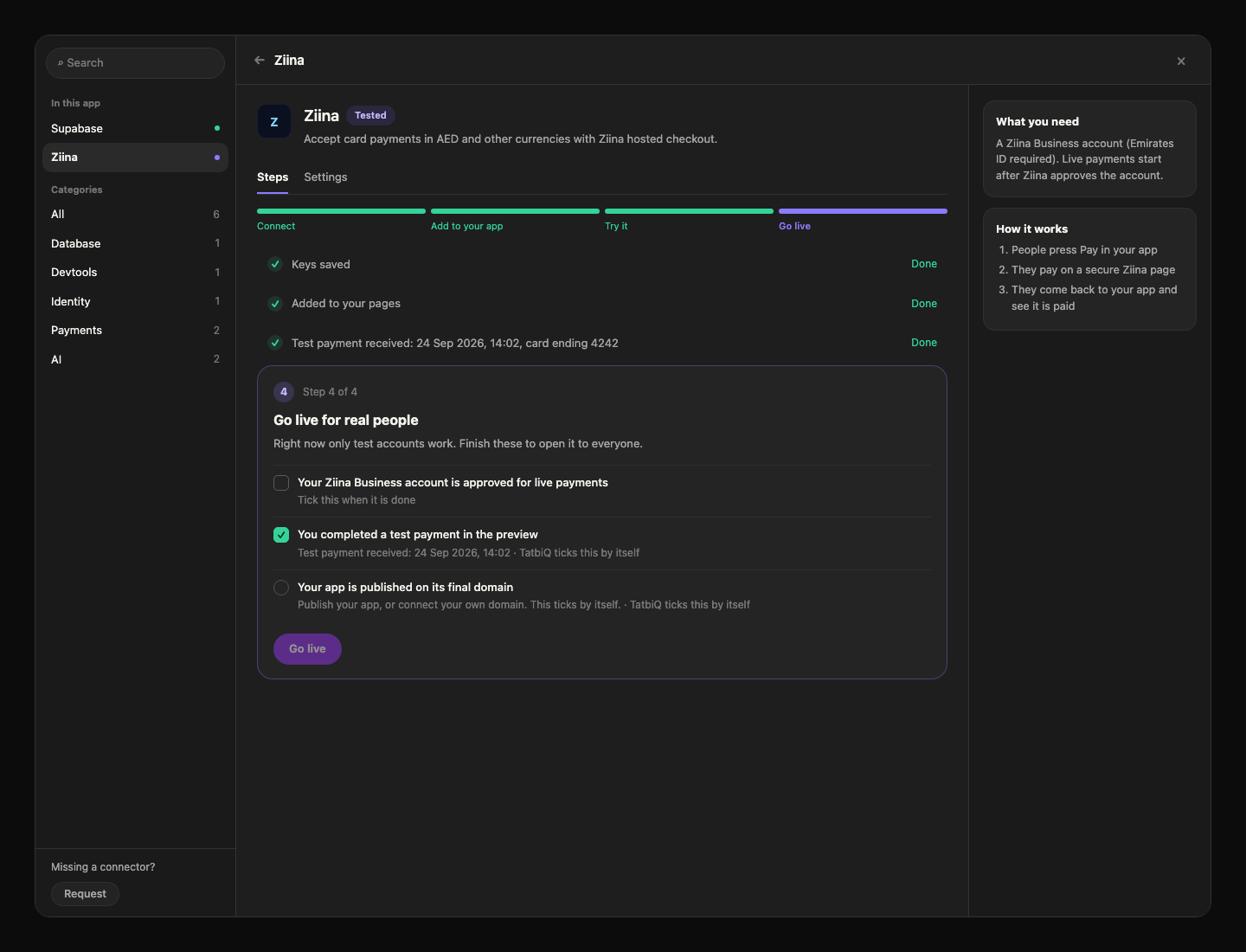Click the 'How it works' card title
The image size is (1246, 952).
(1031, 229)
